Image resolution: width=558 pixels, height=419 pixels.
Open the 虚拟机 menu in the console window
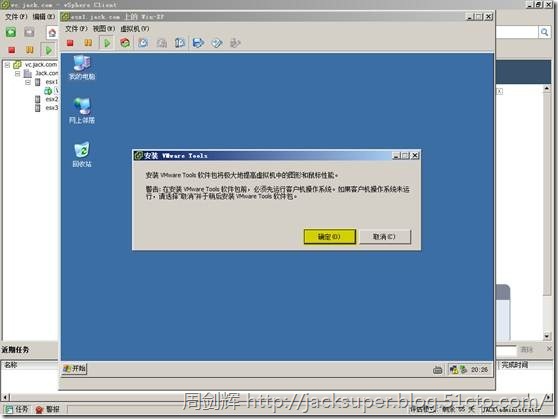135,29
